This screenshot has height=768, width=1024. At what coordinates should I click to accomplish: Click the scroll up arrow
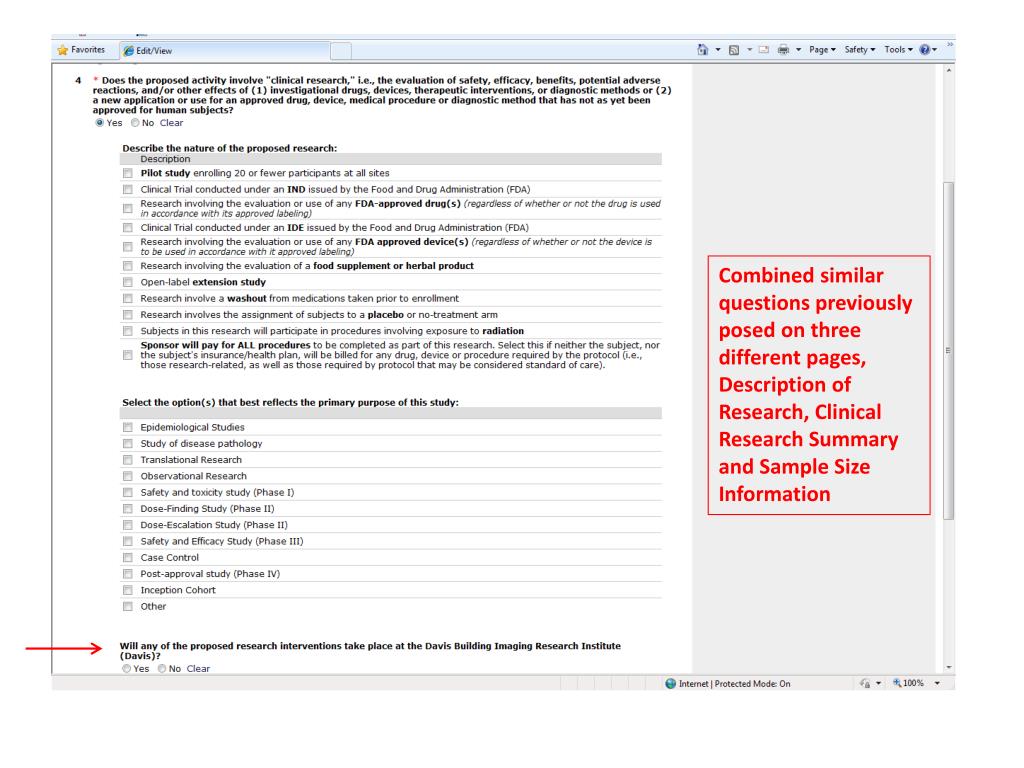point(949,69)
